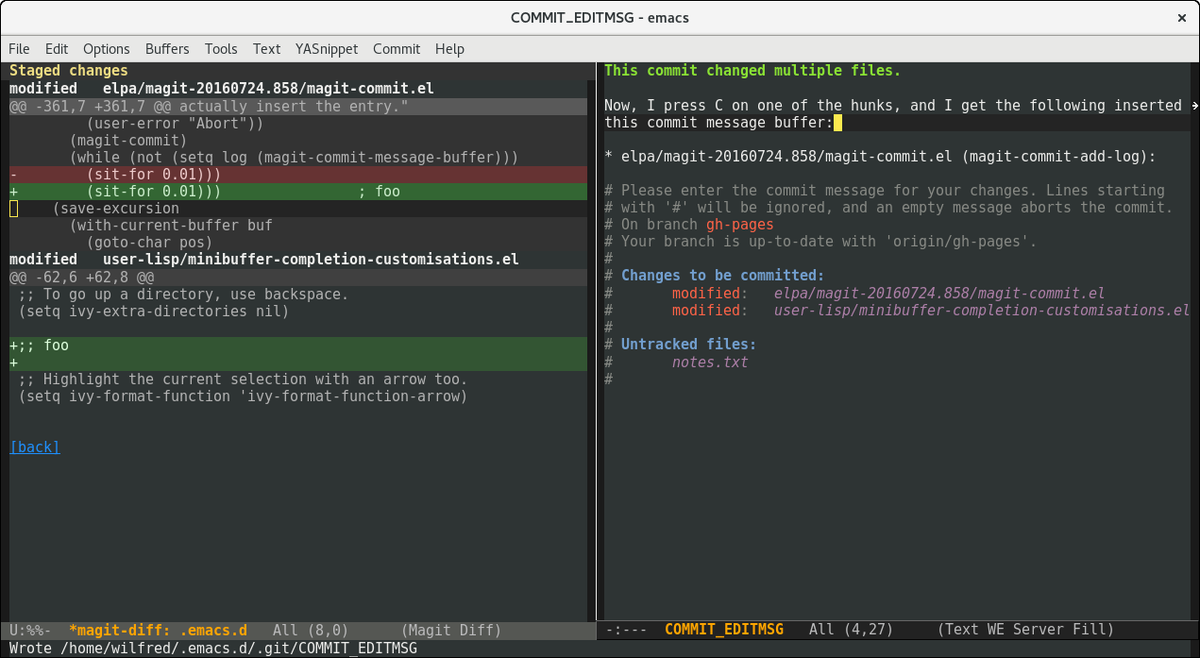
Task: Open the Buffers menu
Action: click(x=167, y=48)
